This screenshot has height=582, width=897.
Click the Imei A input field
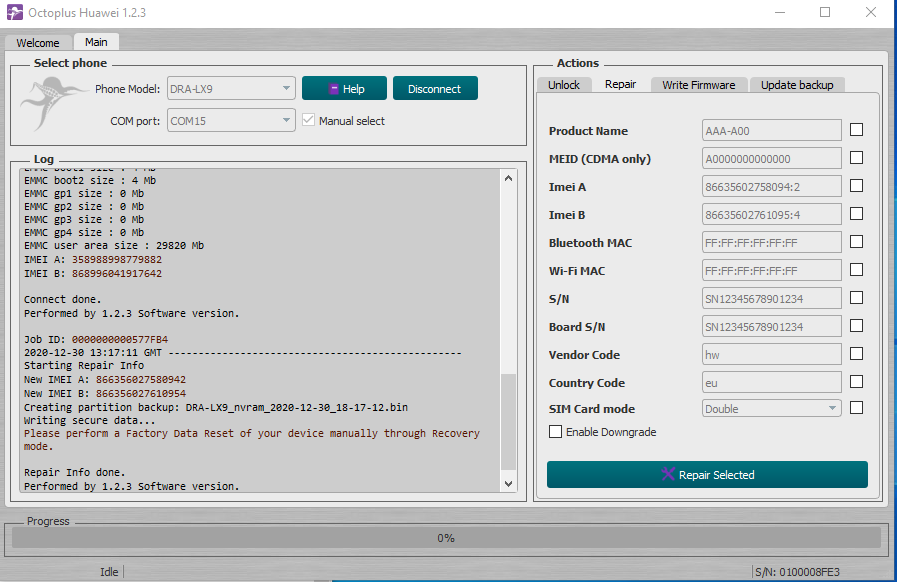coord(772,187)
